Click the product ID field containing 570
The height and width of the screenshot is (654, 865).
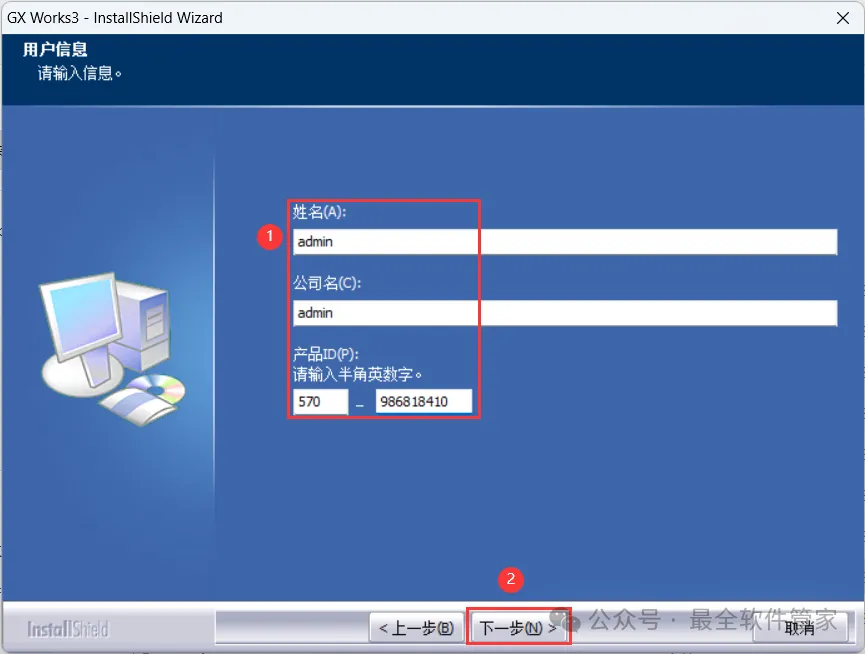[321, 401]
